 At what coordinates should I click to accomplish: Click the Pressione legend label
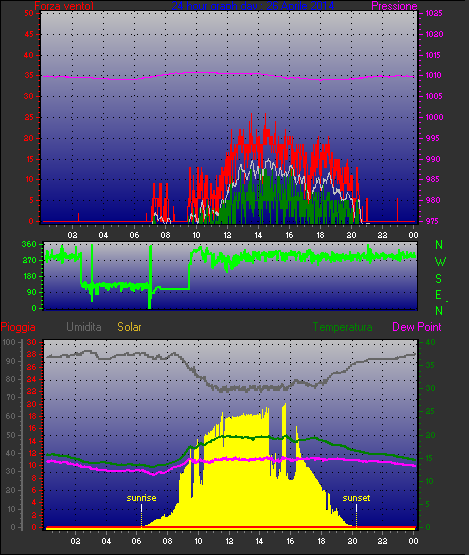[394, 6]
